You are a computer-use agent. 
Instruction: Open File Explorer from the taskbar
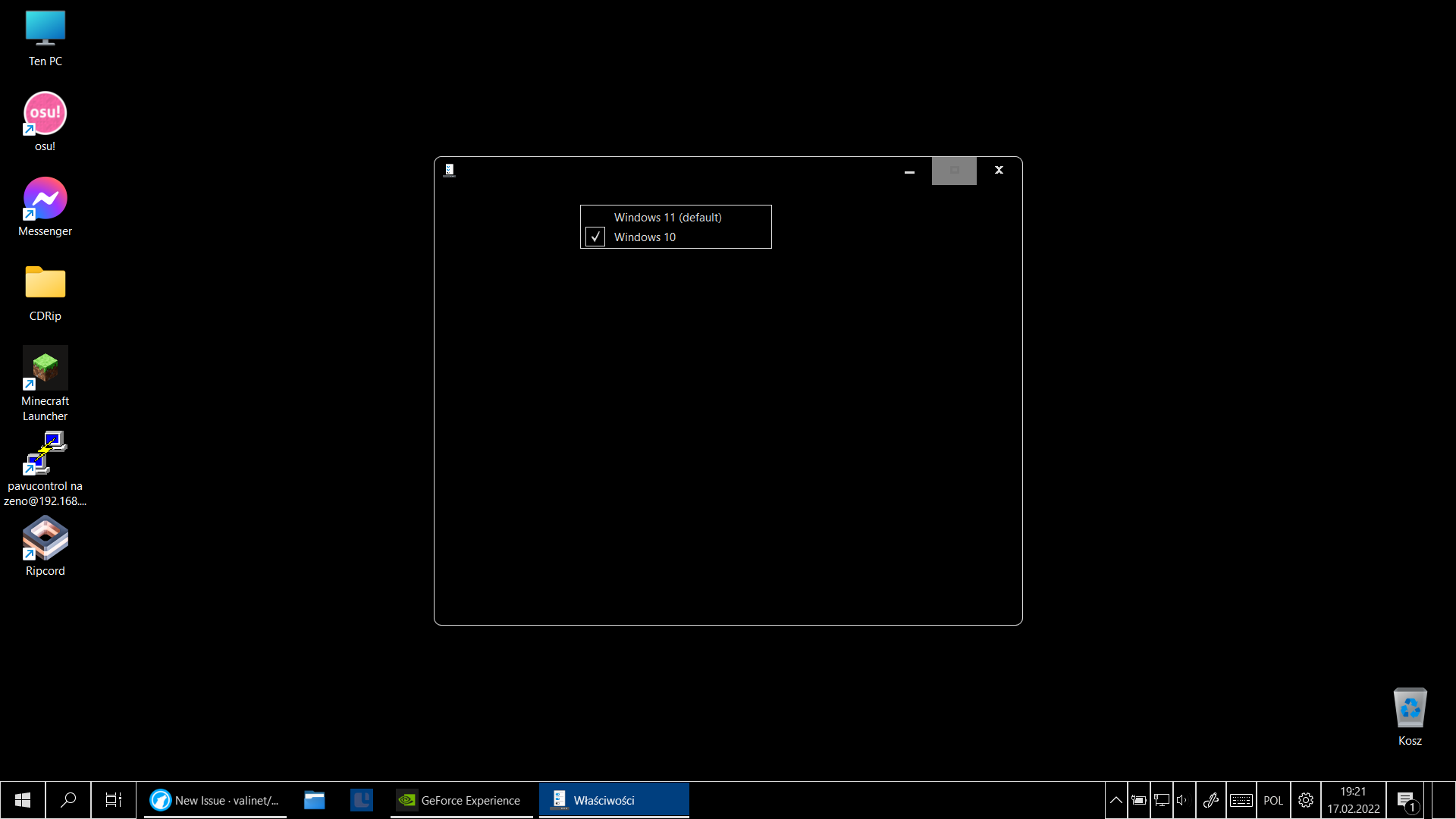tap(315, 800)
